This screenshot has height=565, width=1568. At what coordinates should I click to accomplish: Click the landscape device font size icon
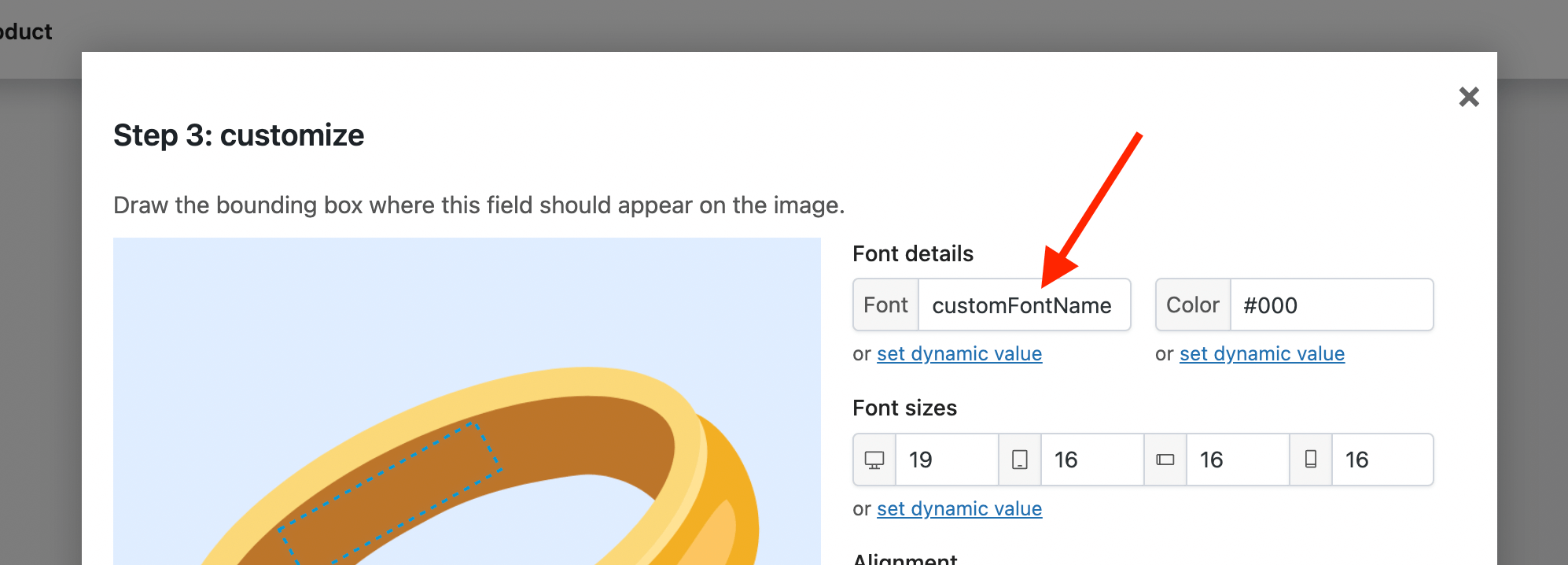coord(1165,460)
